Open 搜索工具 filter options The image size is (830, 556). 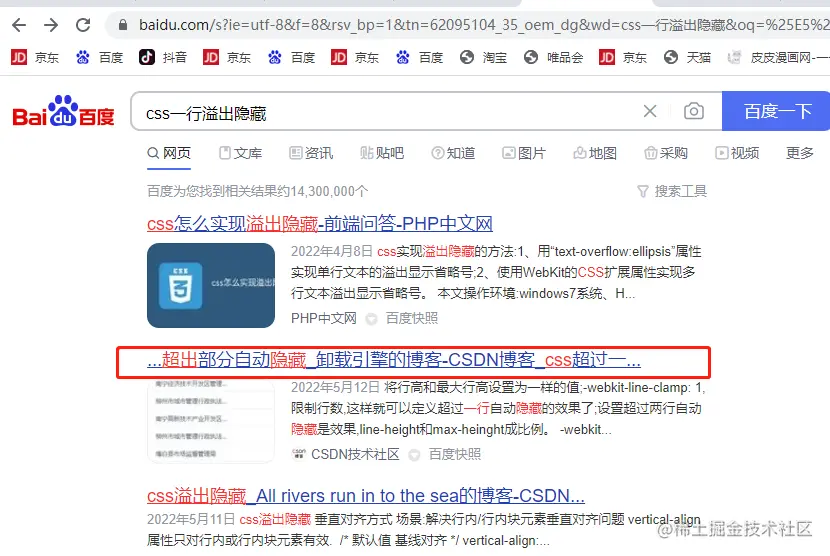(672, 191)
